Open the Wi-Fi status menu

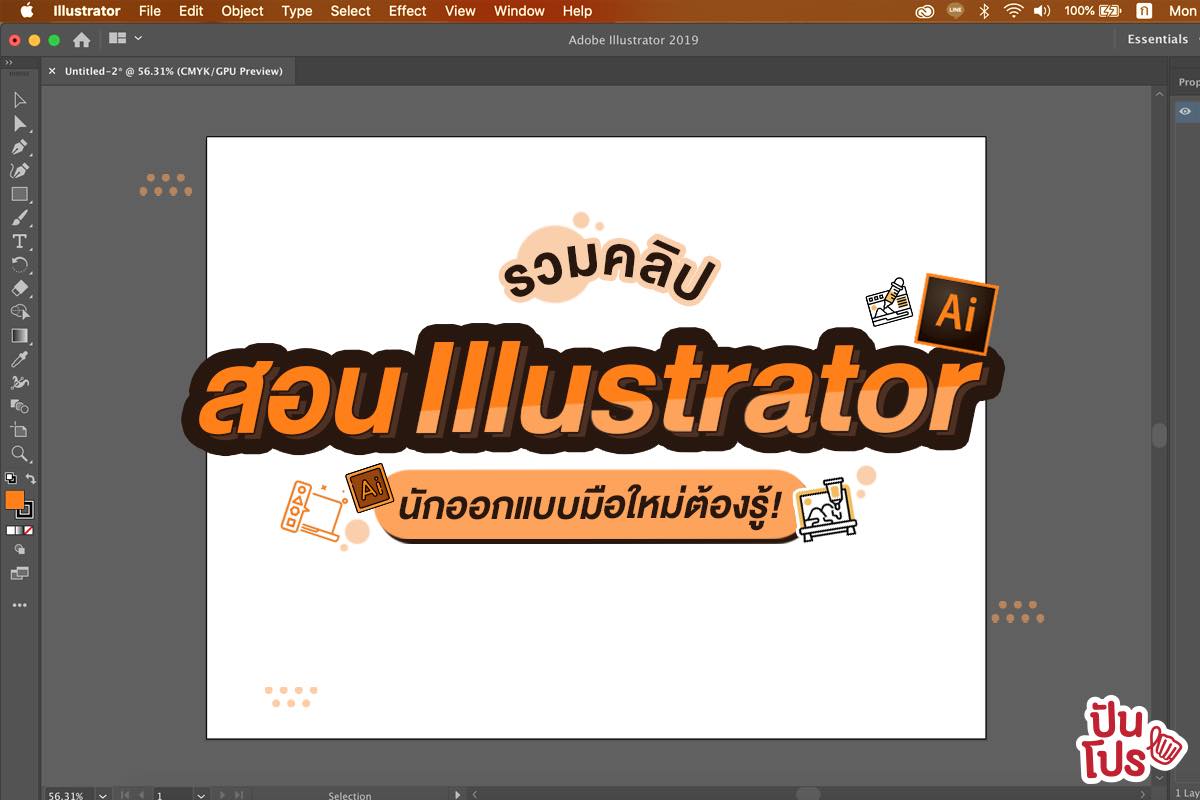click(1013, 11)
